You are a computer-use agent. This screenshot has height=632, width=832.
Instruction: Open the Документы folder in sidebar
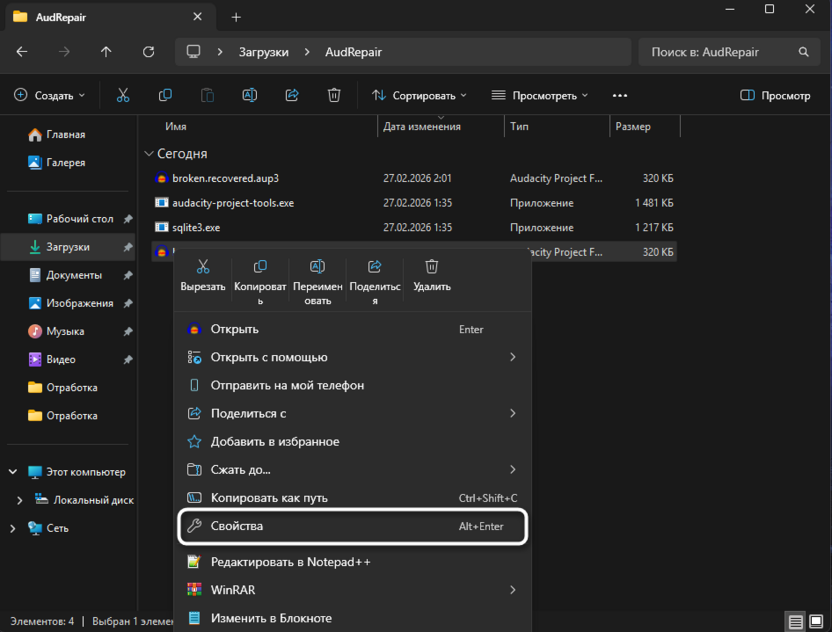tap(74, 275)
